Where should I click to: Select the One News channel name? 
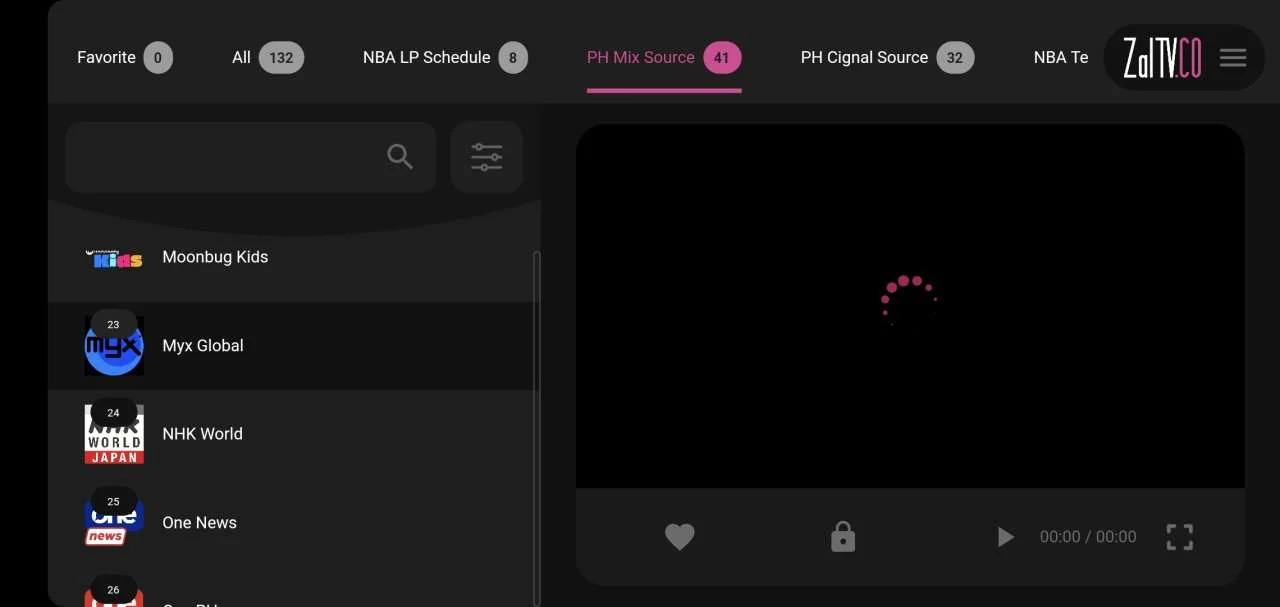200,522
